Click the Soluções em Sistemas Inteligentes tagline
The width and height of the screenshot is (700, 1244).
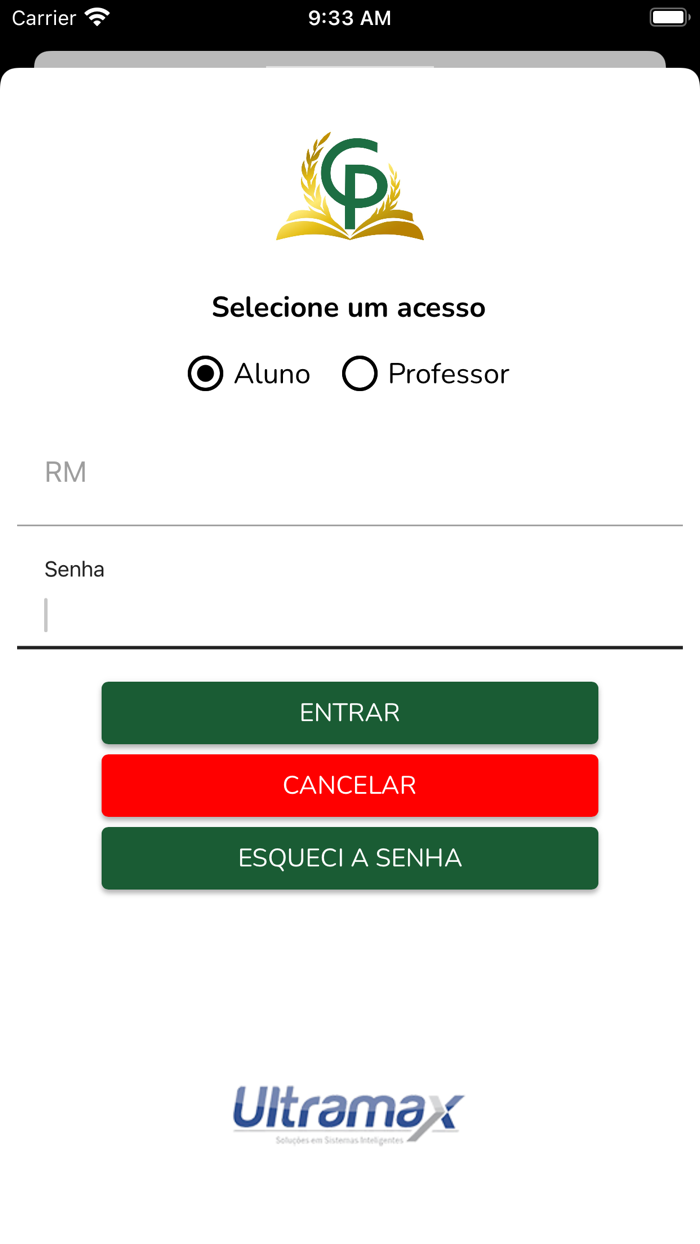pyautogui.click(x=340, y=1139)
